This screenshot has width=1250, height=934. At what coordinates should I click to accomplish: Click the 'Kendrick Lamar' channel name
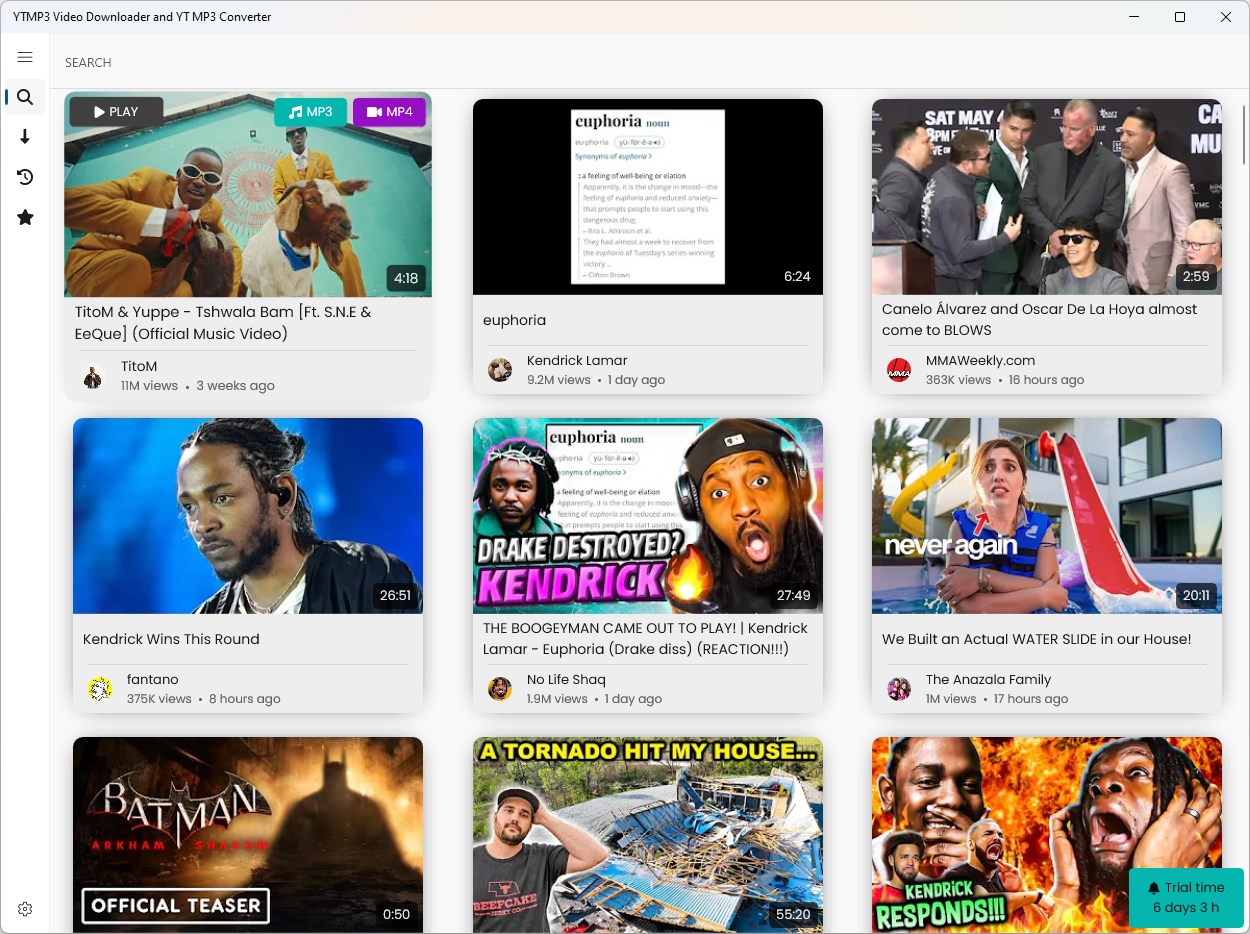(578, 360)
